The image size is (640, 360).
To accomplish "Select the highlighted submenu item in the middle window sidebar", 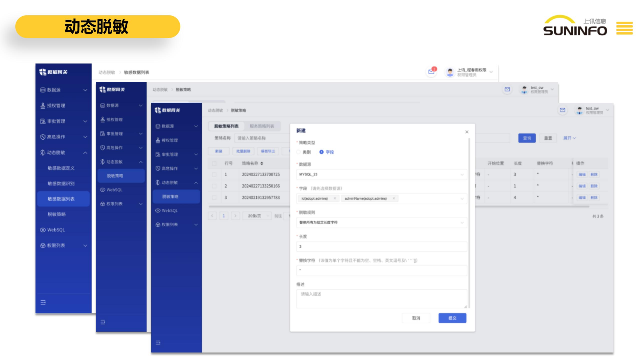I will click(121, 176).
